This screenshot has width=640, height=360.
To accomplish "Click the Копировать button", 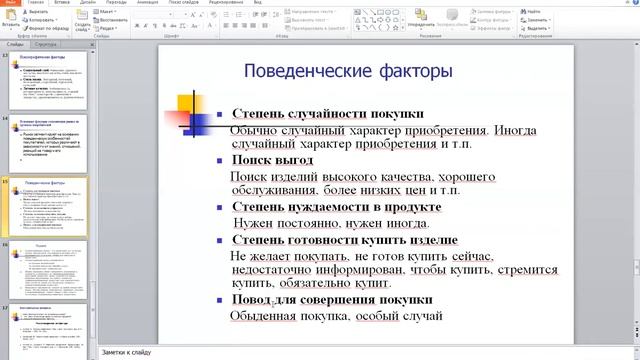I will point(40,20).
